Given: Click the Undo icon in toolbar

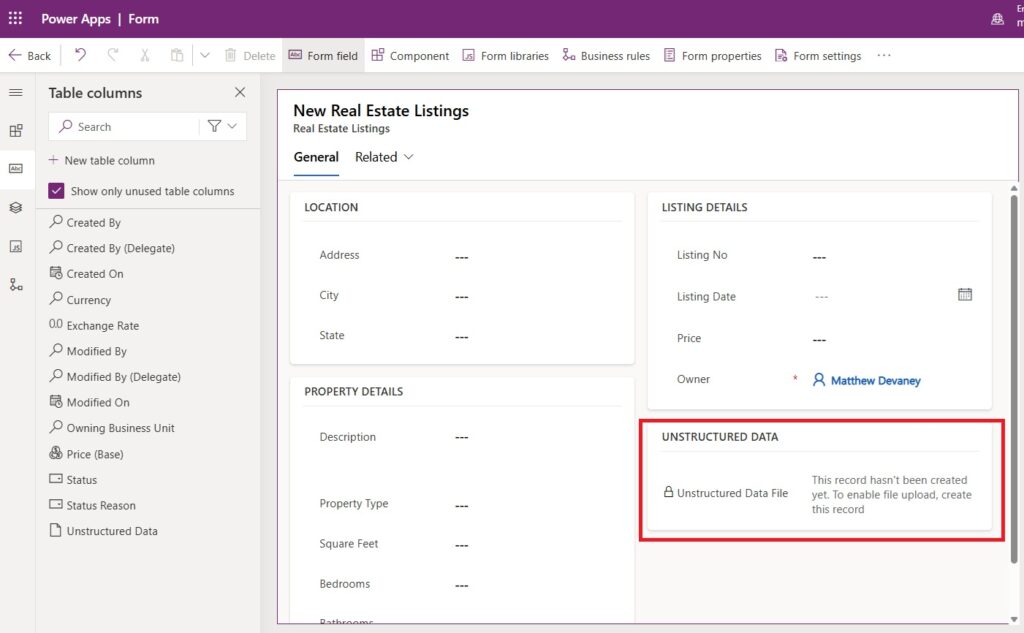Looking at the screenshot, I should [80, 56].
